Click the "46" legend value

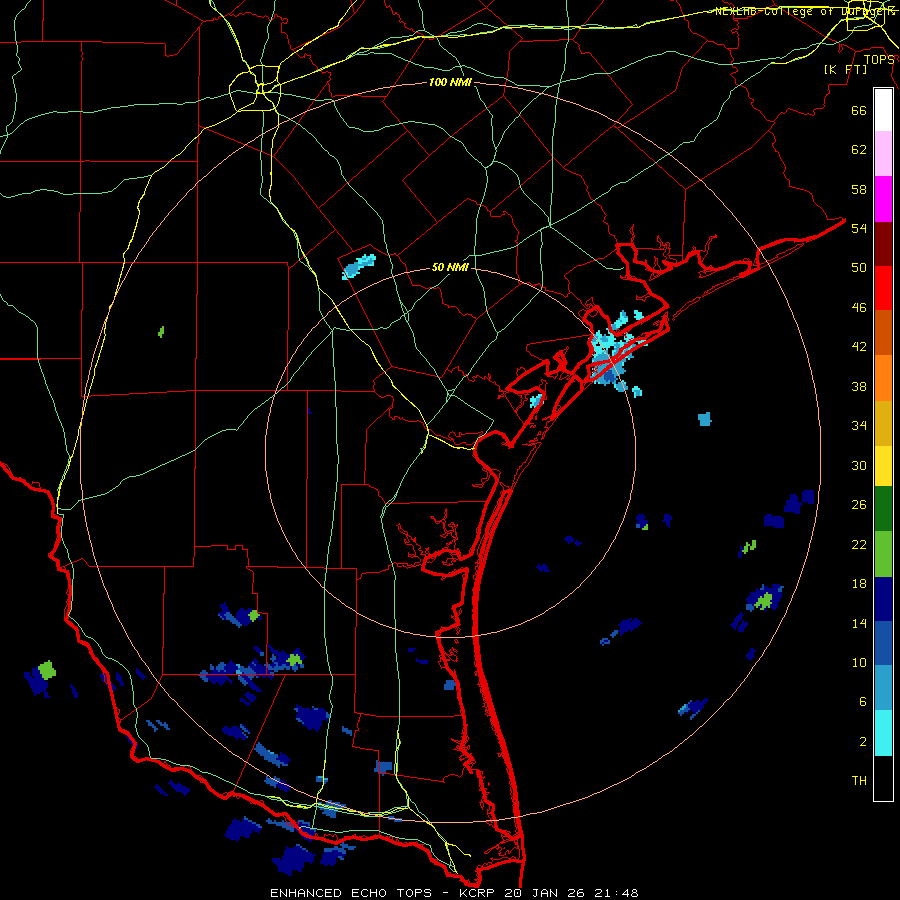point(859,307)
